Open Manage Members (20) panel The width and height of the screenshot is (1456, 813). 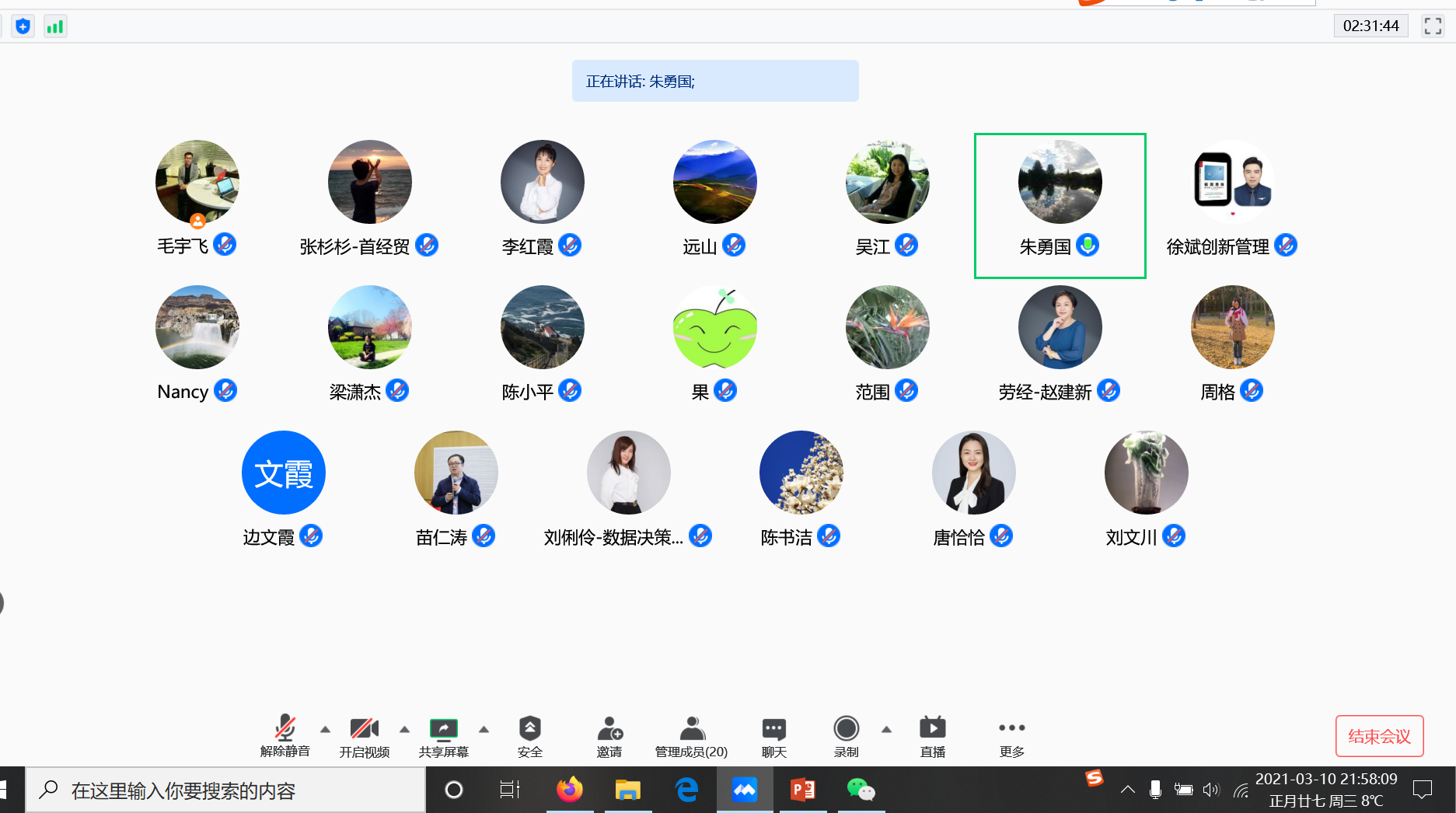click(691, 736)
